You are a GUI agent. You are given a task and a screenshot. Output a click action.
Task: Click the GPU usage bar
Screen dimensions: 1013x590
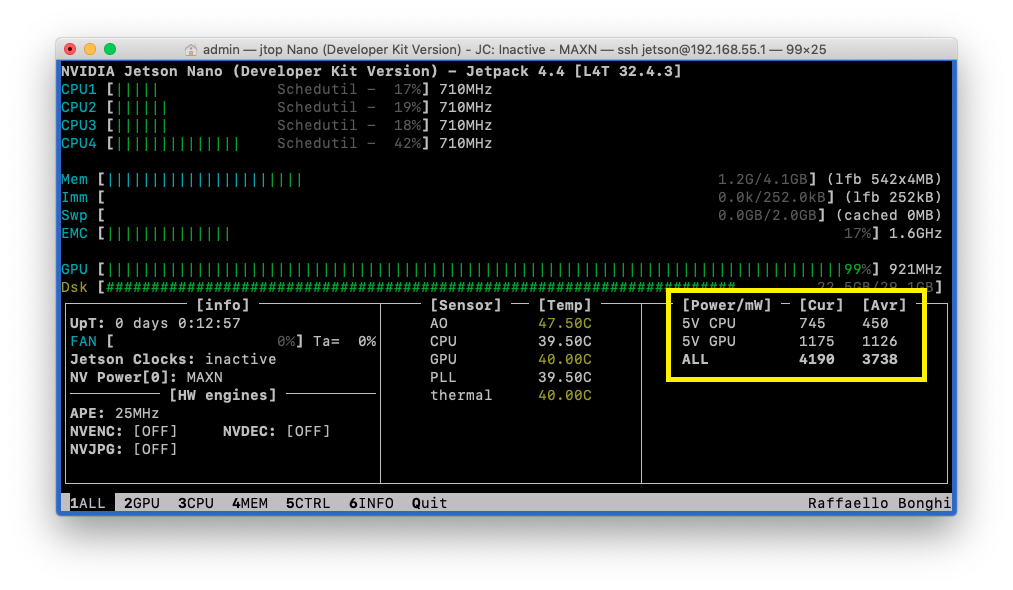(489, 269)
